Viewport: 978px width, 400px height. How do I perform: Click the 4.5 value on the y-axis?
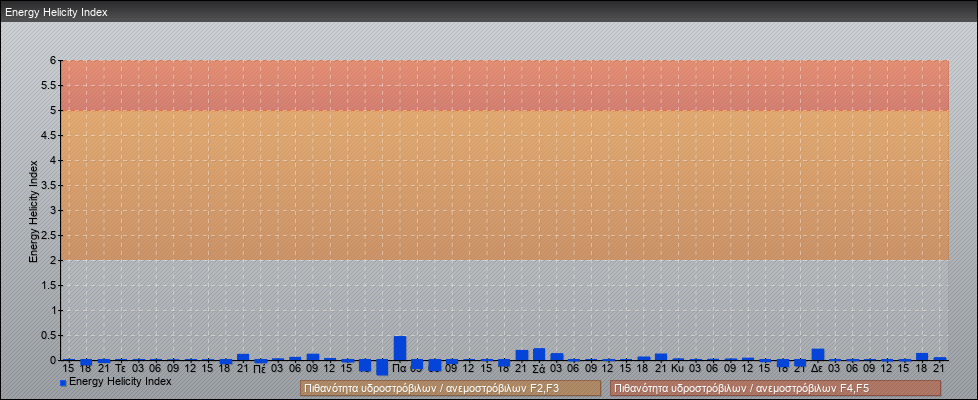[x=49, y=135]
